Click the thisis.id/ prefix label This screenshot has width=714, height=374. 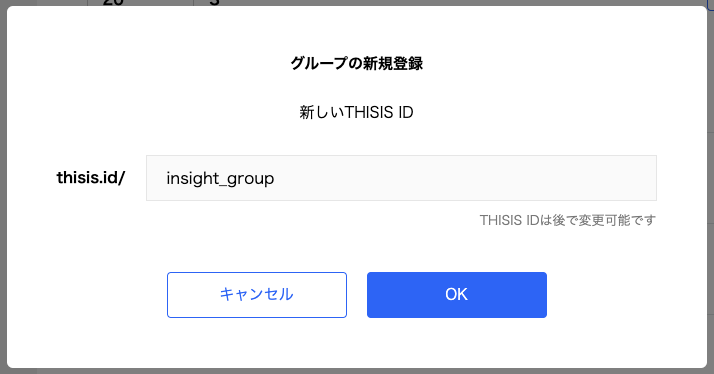[91, 178]
